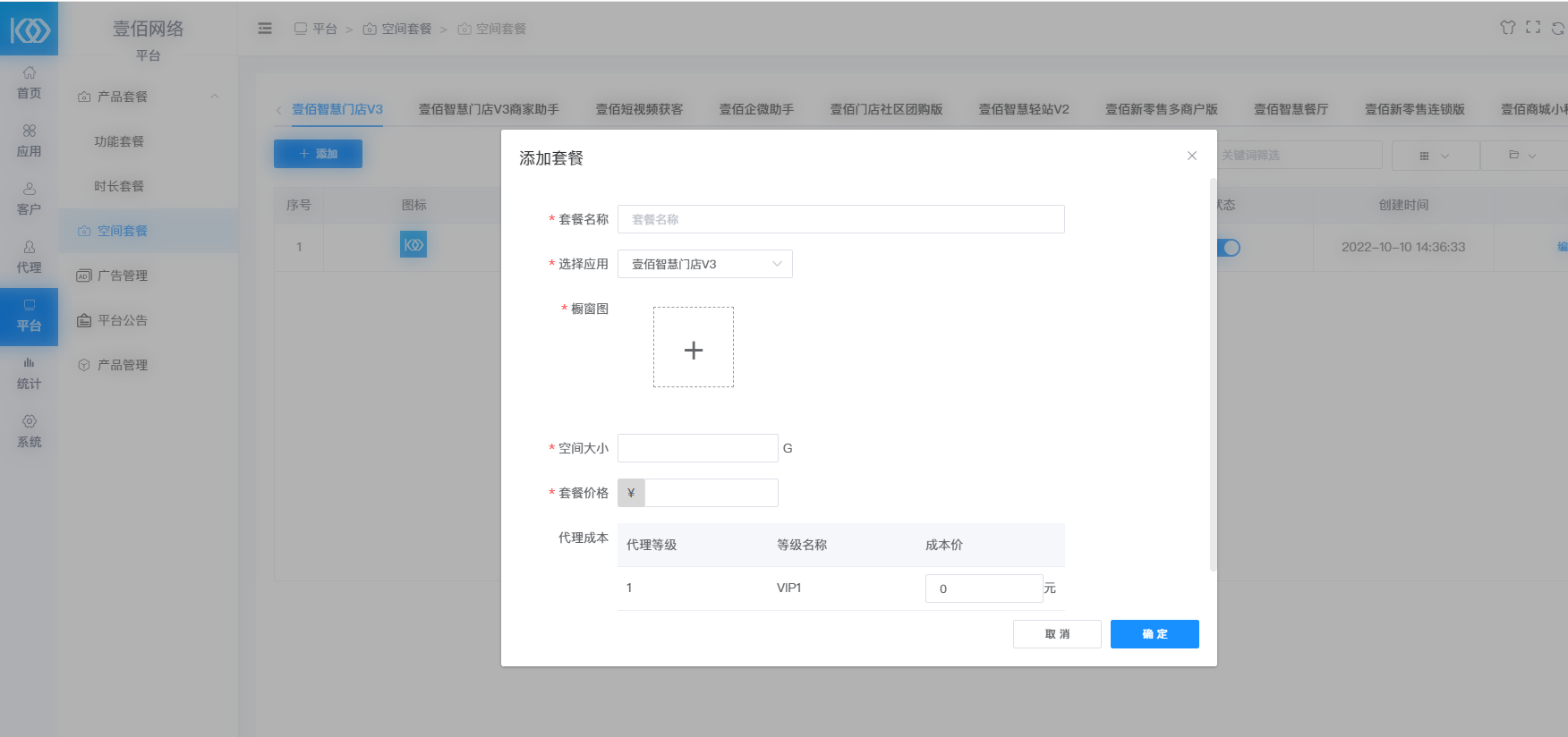Click the 序号 column header
Viewport: 1568px width, 737px height.
tap(299, 205)
